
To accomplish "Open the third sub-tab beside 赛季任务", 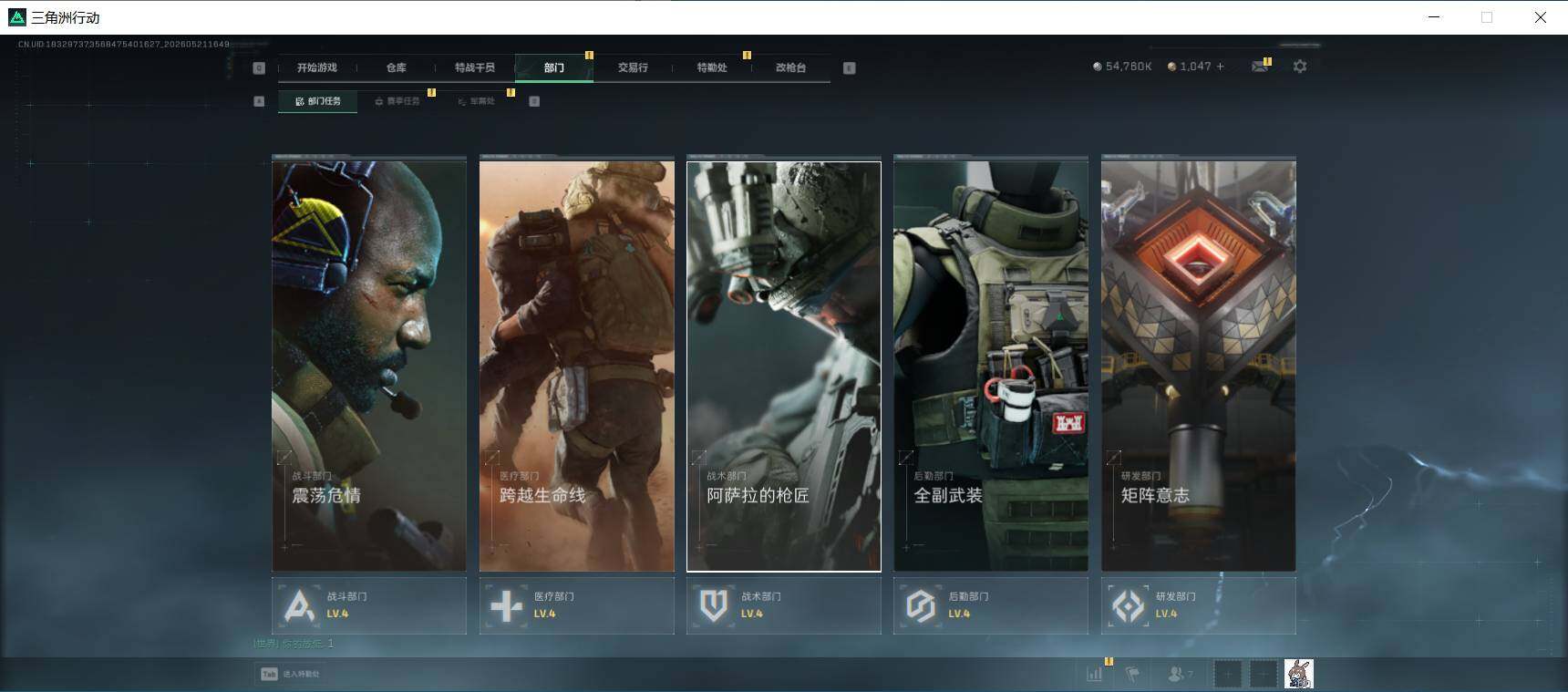I will (x=476, y=101).
